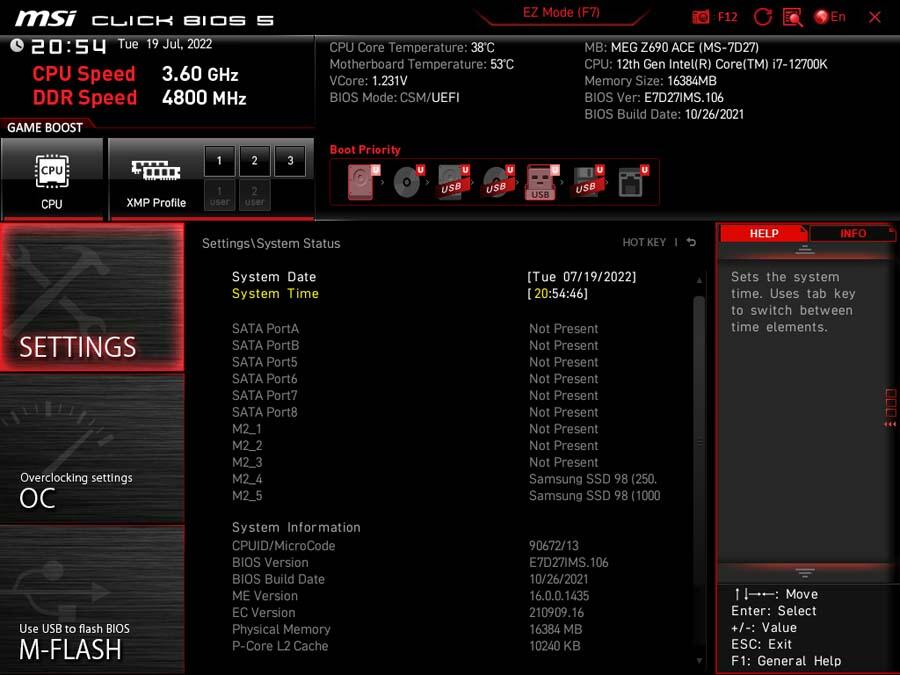This screenshot has height=675, width=900.
Task: Open the HOT KEY list
Action: click(644, 242)
